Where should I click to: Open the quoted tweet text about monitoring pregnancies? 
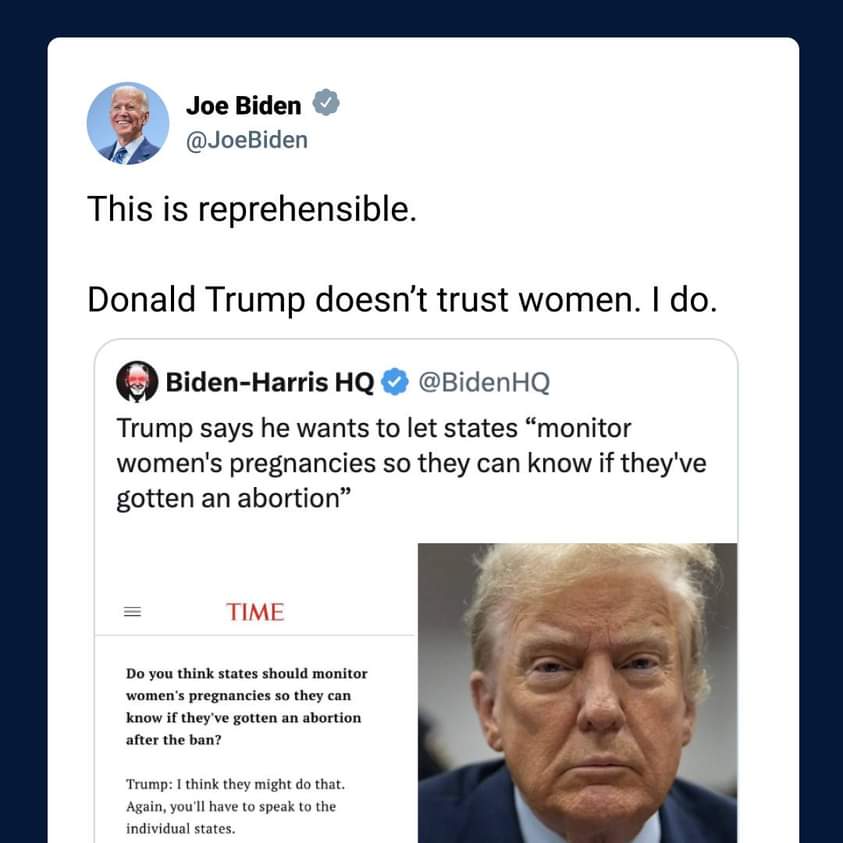pyautogui.click(x=411, y=463)
